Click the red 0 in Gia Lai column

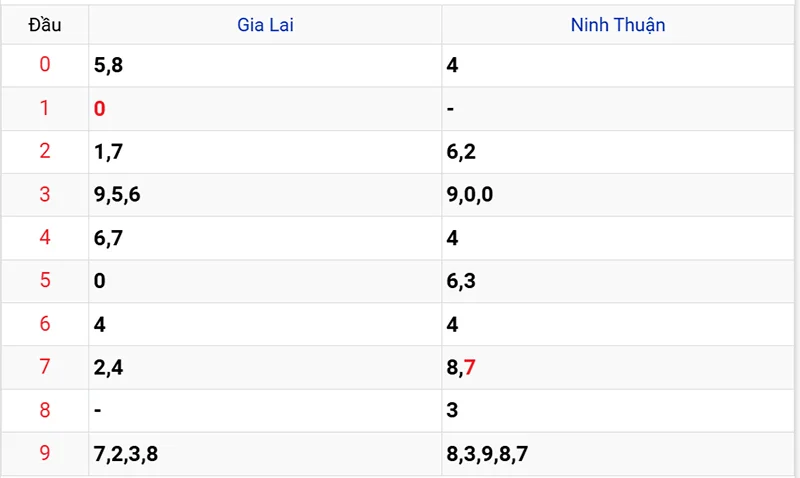99,108
